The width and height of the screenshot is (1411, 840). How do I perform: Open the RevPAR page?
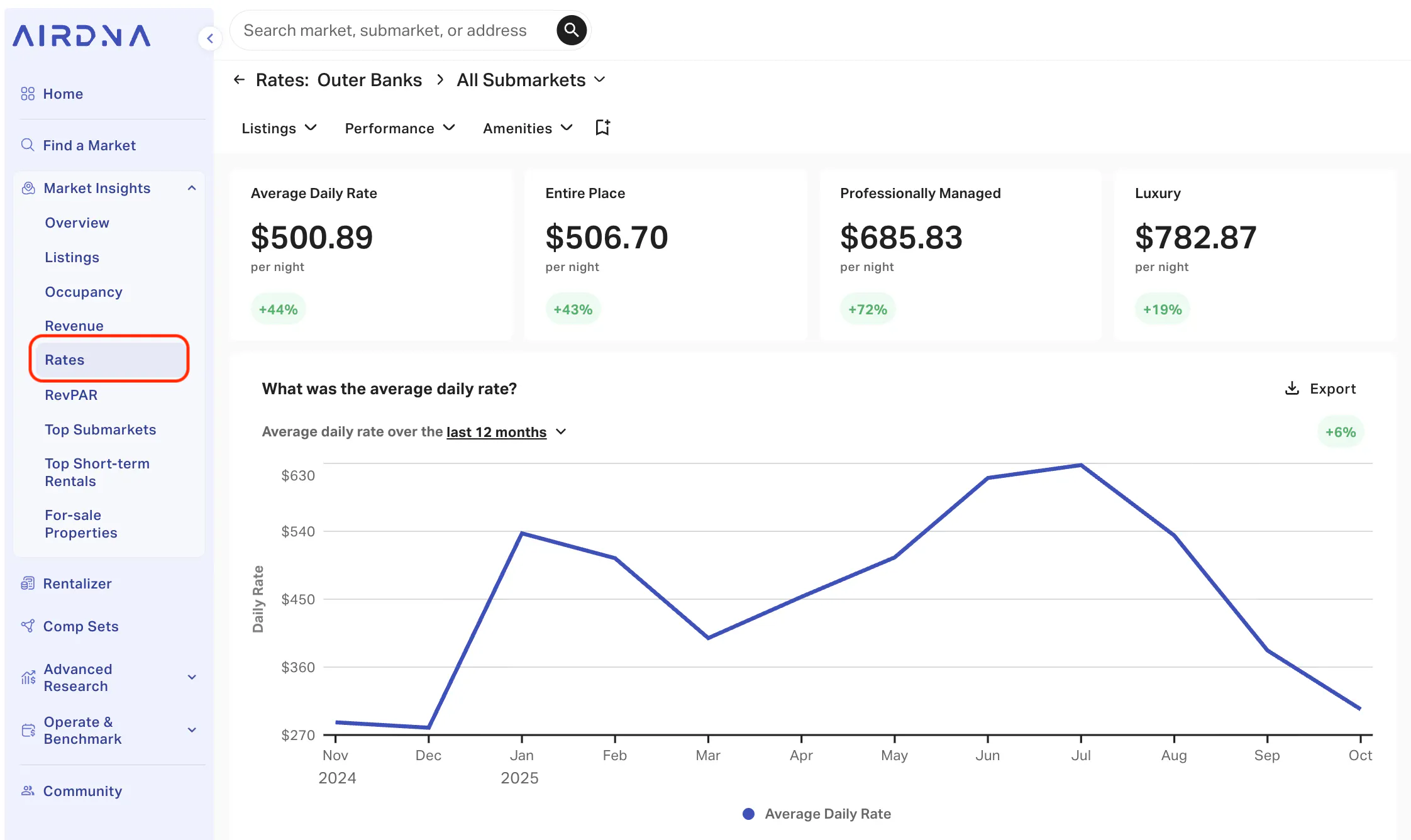click(x=71, y=395)
